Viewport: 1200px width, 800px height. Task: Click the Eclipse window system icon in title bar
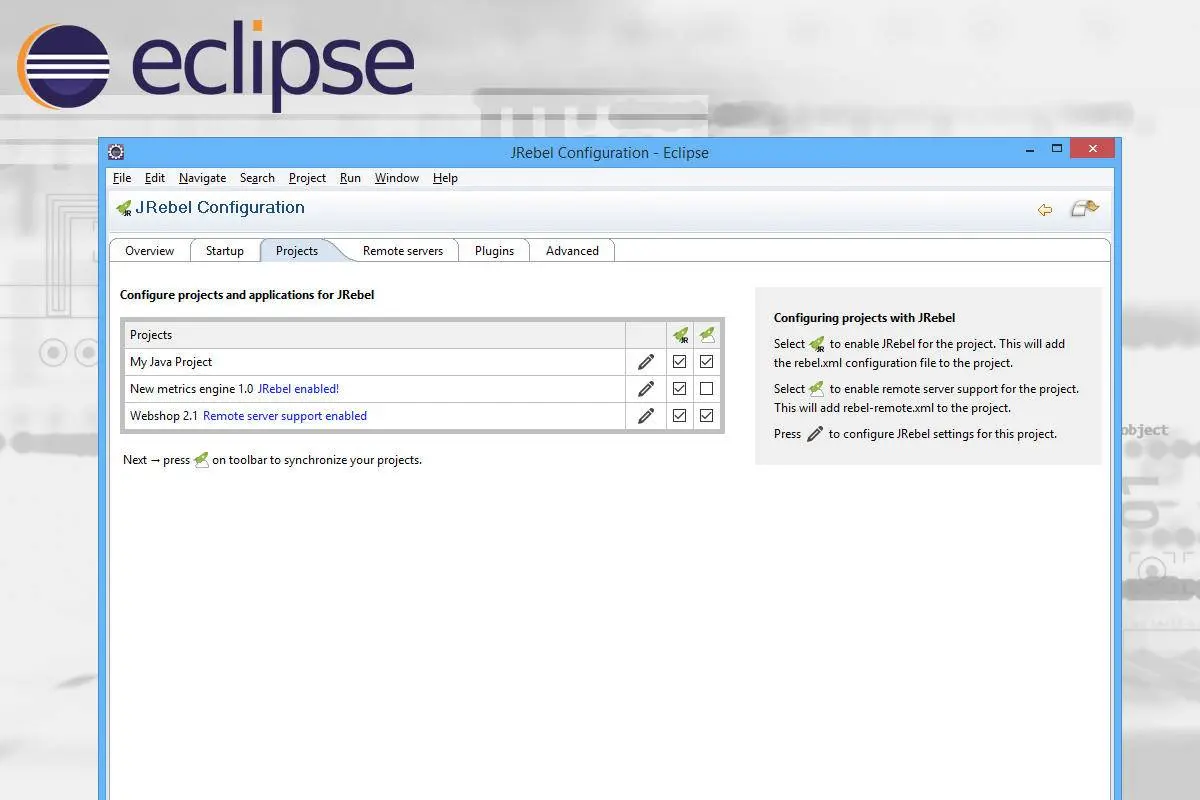[x=116, y=152]
